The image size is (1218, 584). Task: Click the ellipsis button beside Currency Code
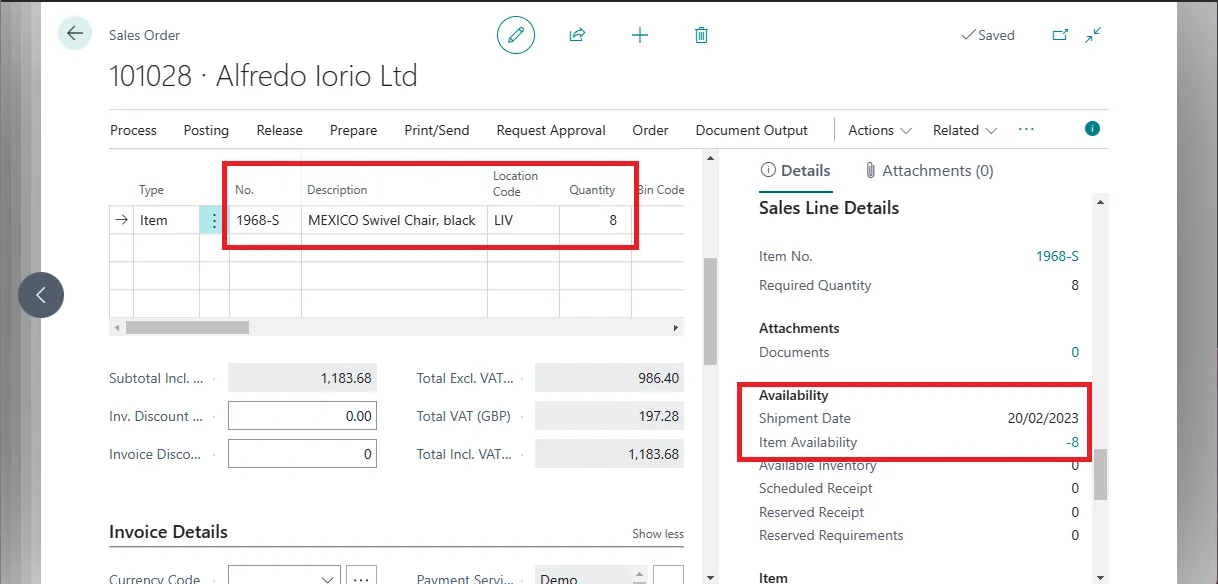click(x=361, y=576)
